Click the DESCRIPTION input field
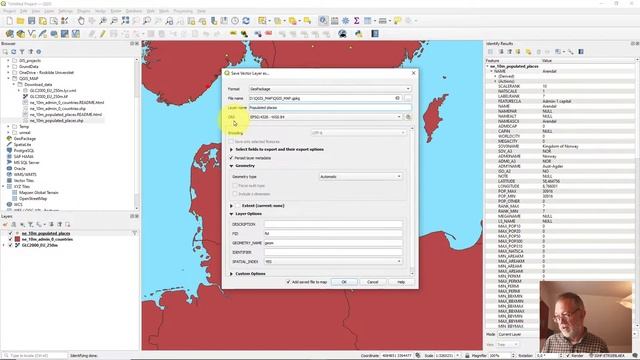Image resolution: width=640 pixels, height=360 pixels. [333, 224]
